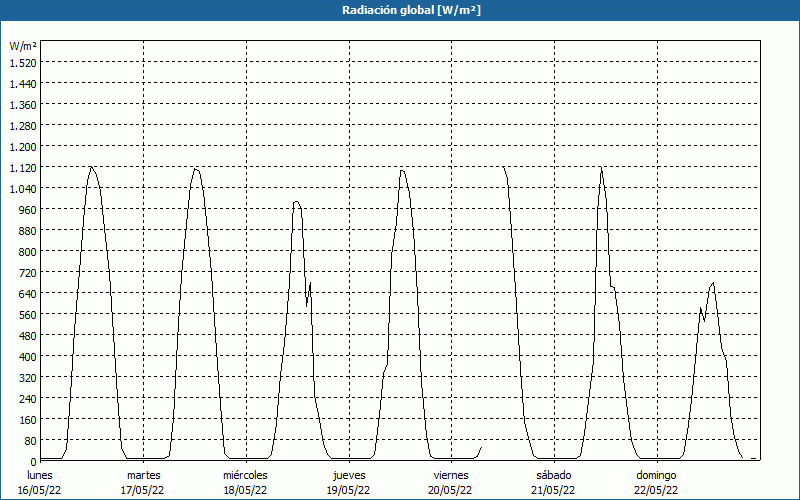800x500 pixels.
Task: Select the 17/05/22 date label
Action: pos(142,490)
